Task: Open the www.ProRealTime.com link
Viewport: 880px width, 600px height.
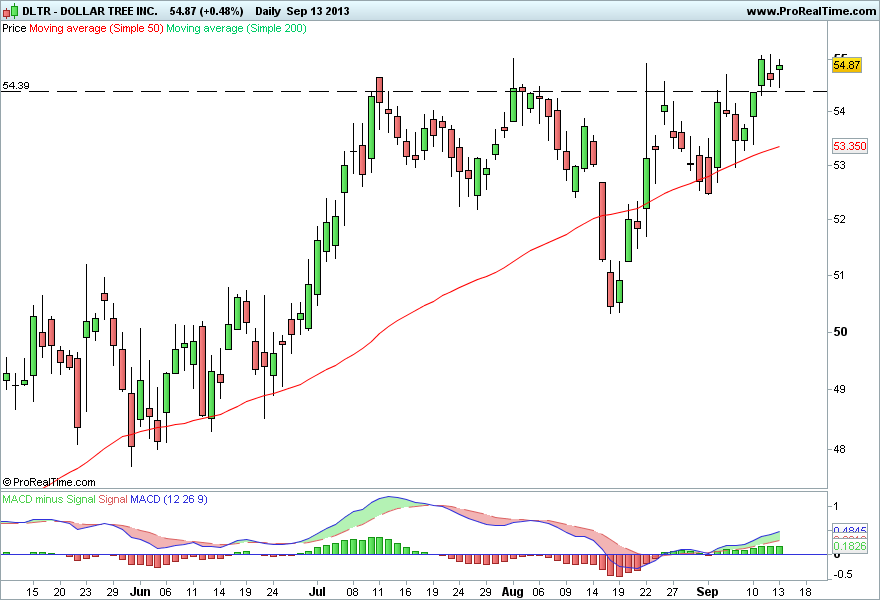Action: pyautogui.click(x=811, y=11)
